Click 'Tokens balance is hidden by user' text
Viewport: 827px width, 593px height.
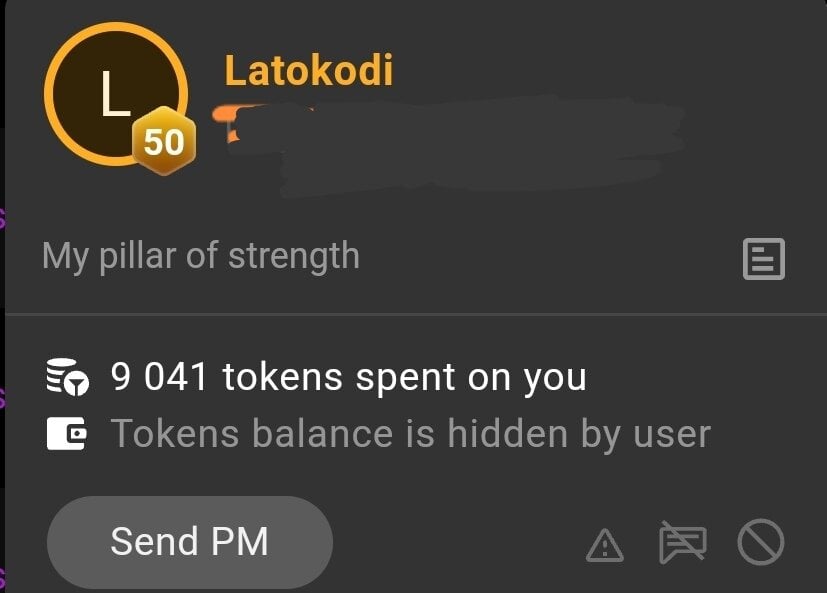[411, 434]
